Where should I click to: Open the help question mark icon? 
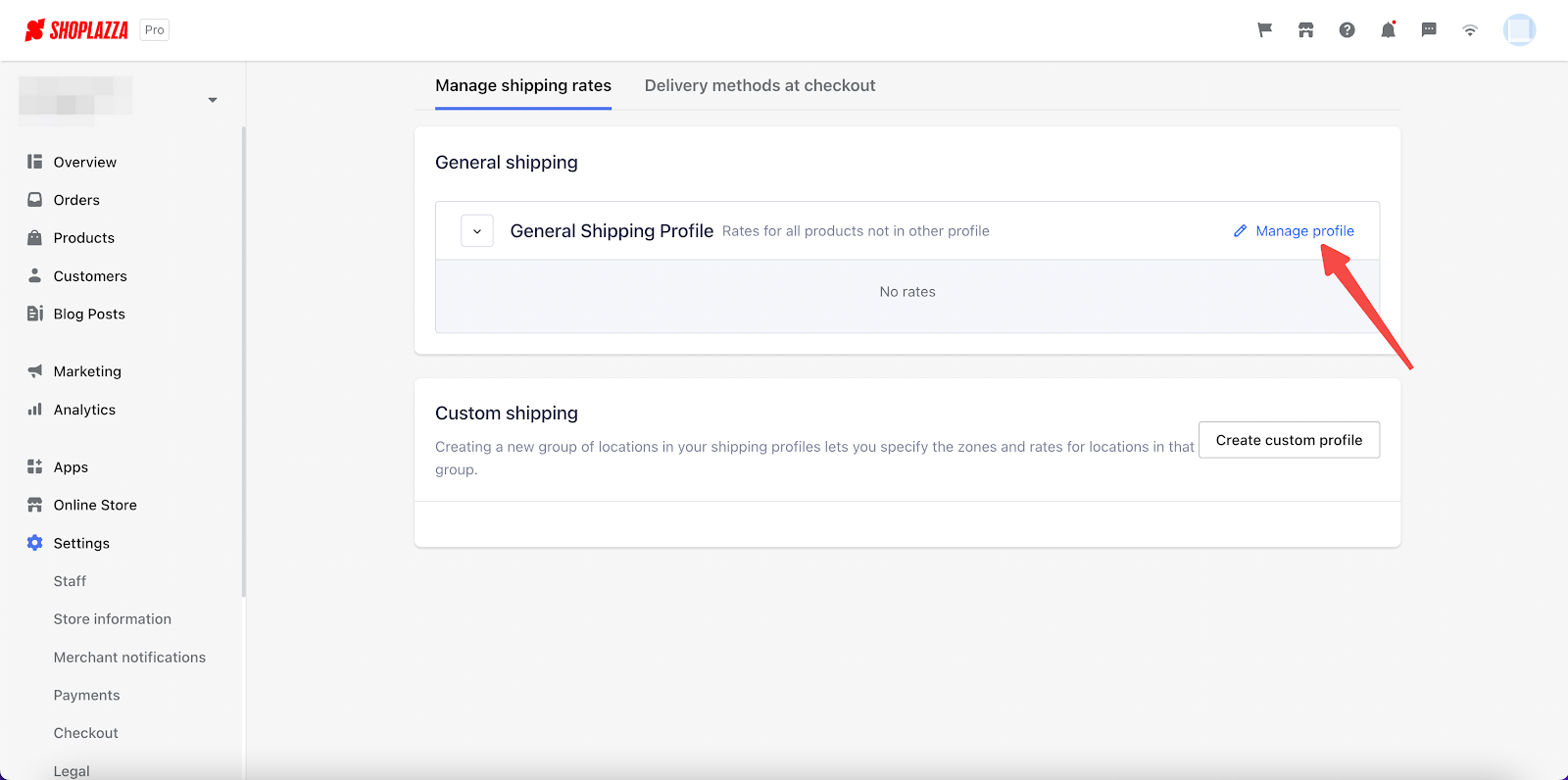tap(1347, 30)
